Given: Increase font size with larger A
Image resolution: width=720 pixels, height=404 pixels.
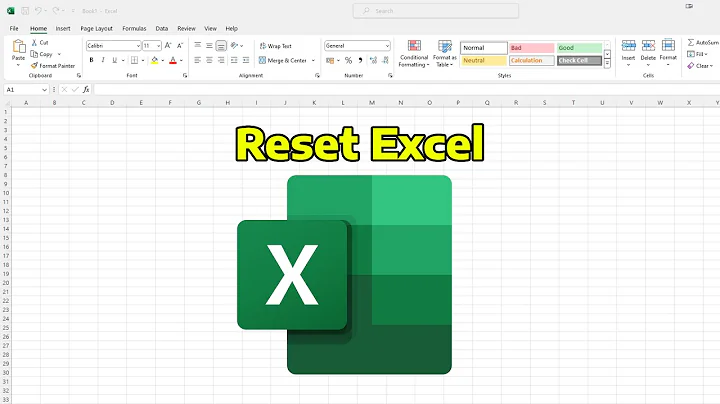Looking at the screenshot, I should click(168, 45).
